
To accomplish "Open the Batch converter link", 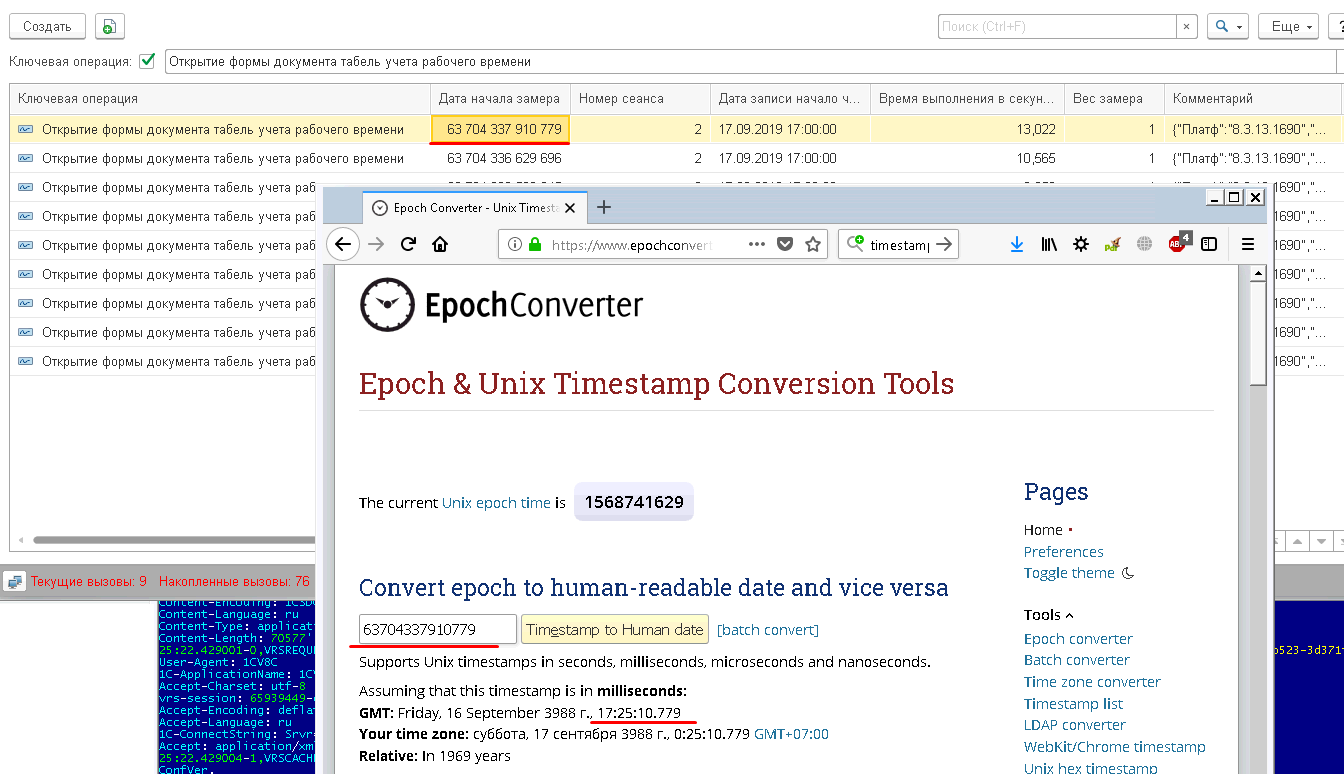I will [x=1077, y=660].
